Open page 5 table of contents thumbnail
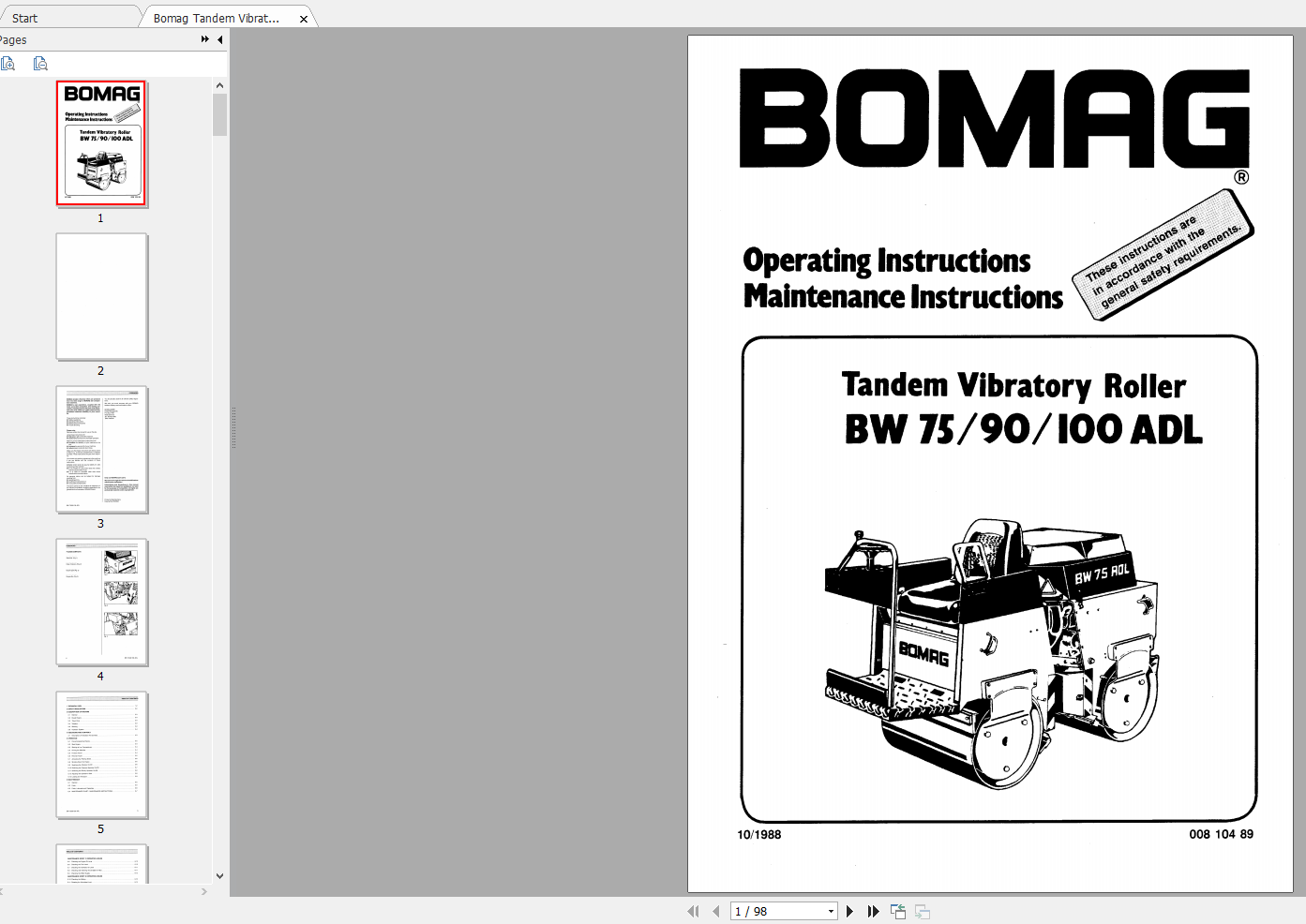Viewport: 1306px width, 924px height. [101, 754]
